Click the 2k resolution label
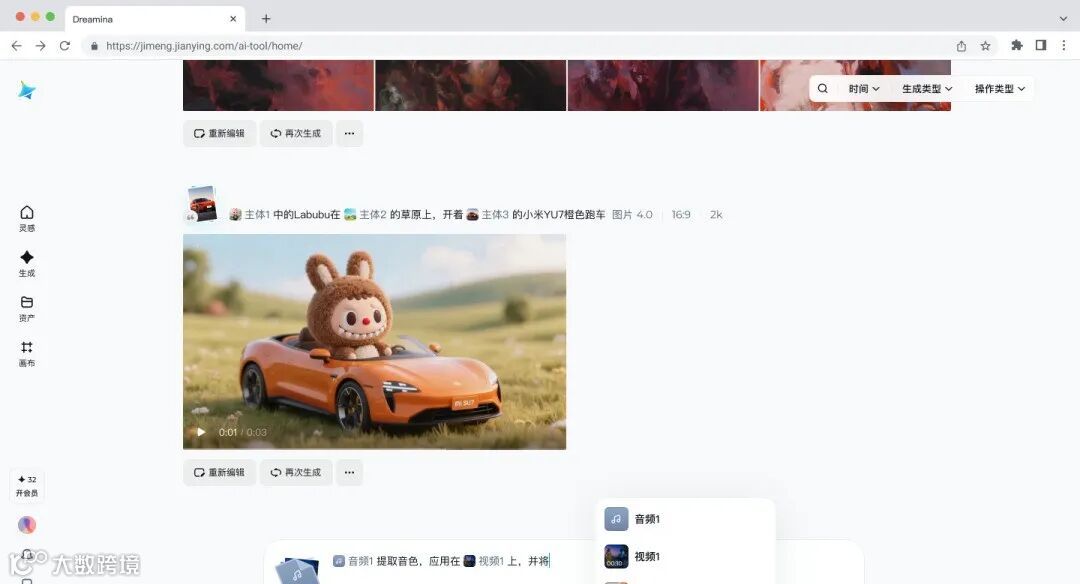 pos(716,215)
